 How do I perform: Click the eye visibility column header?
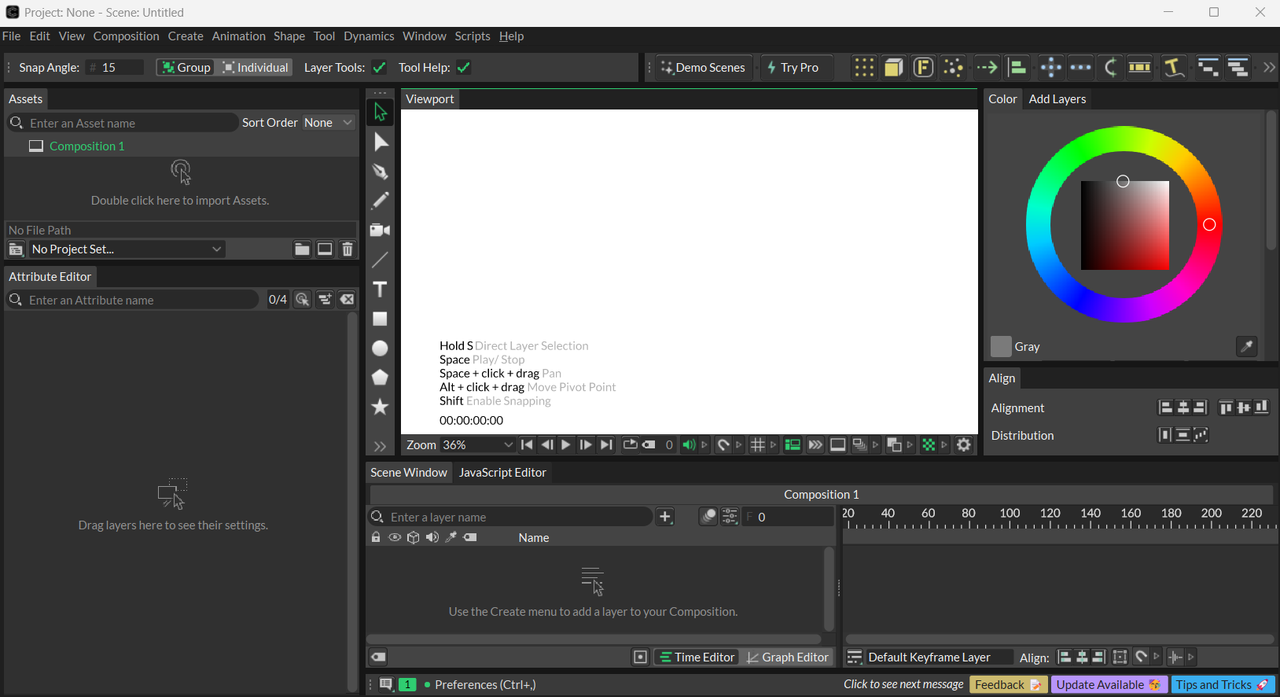(x=395, y=538)
